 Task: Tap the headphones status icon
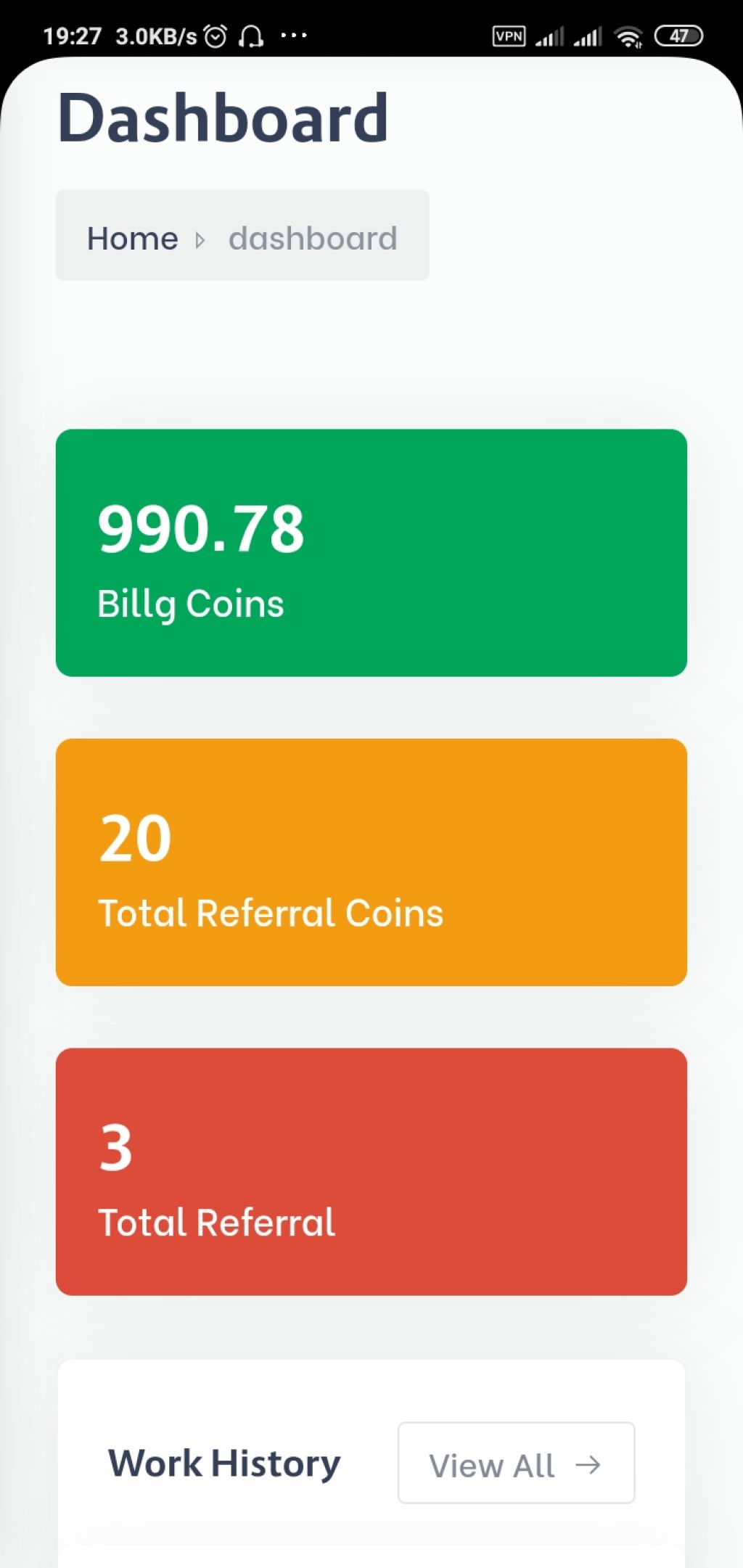pyautogui.click(x=251, y=36)
